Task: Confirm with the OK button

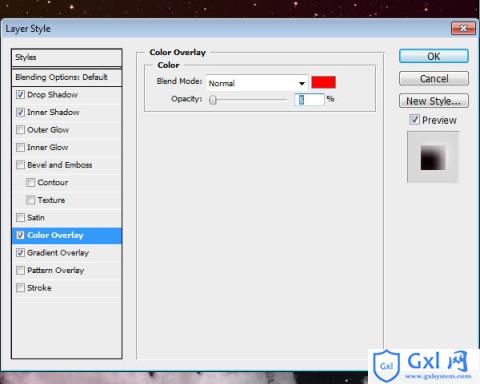Action: [434, 56]
